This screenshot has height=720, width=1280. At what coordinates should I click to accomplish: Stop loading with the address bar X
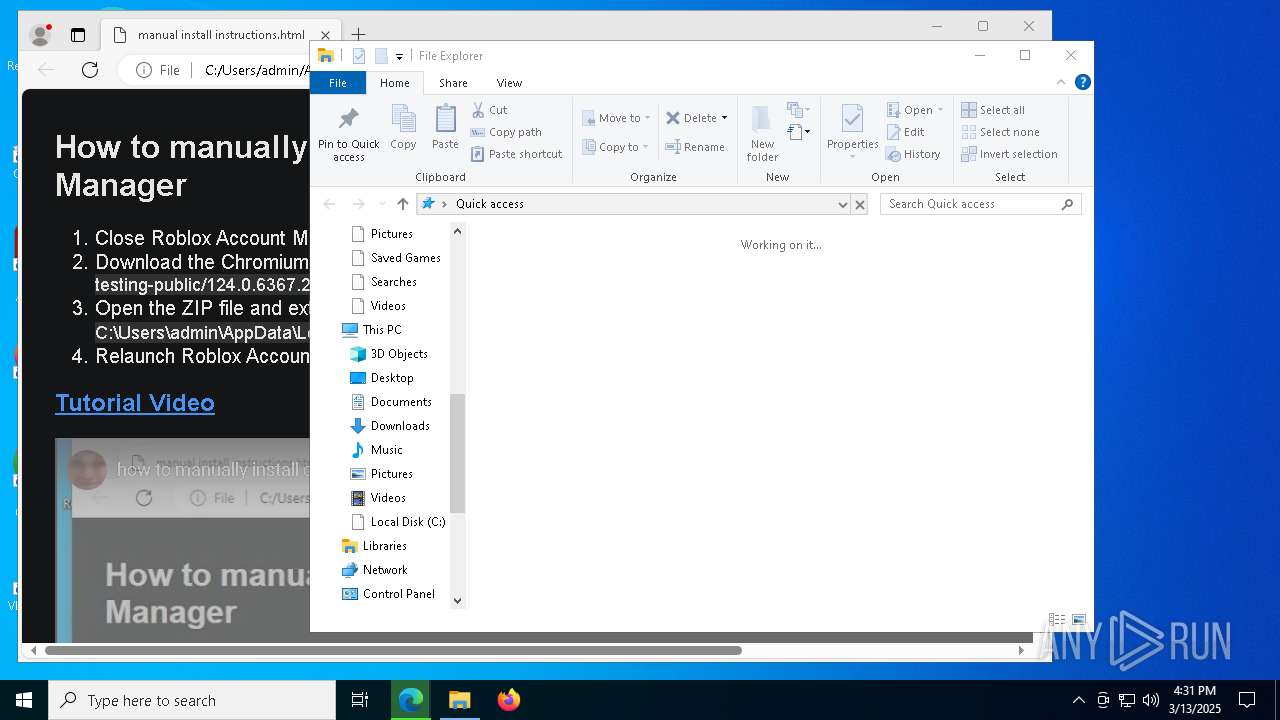(859, 204)
